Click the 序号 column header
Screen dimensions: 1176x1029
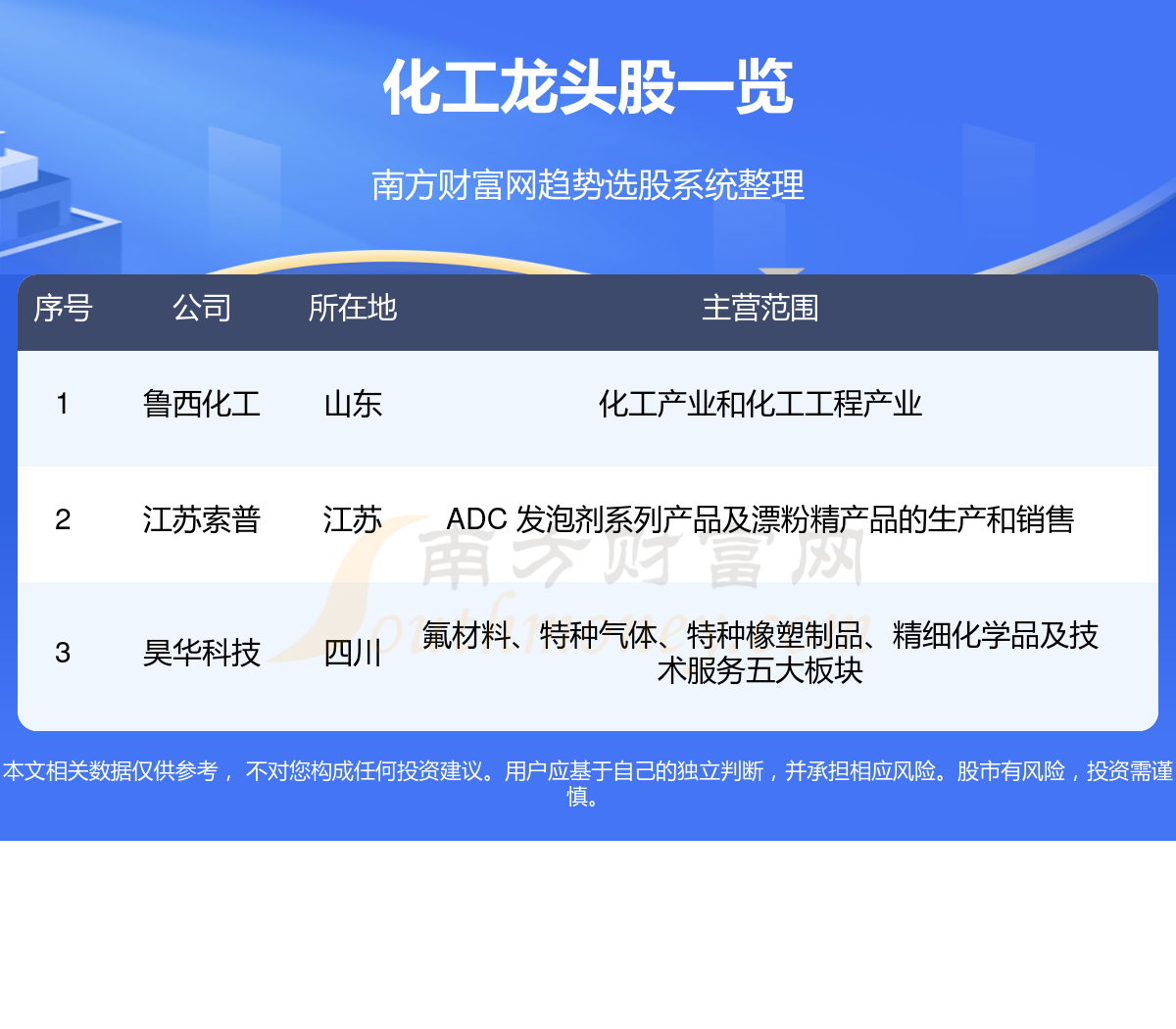(63, 308)
